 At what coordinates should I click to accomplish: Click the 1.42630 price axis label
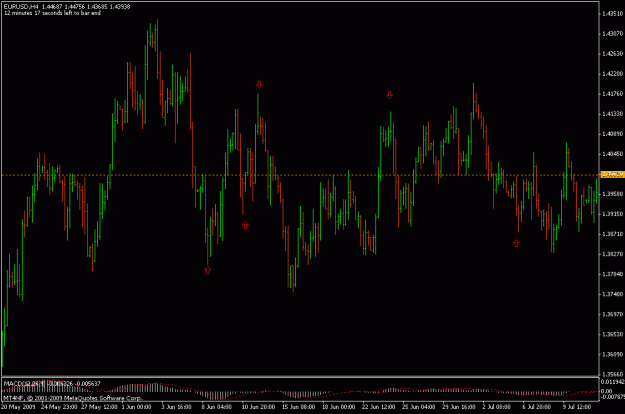pos(613,54)
